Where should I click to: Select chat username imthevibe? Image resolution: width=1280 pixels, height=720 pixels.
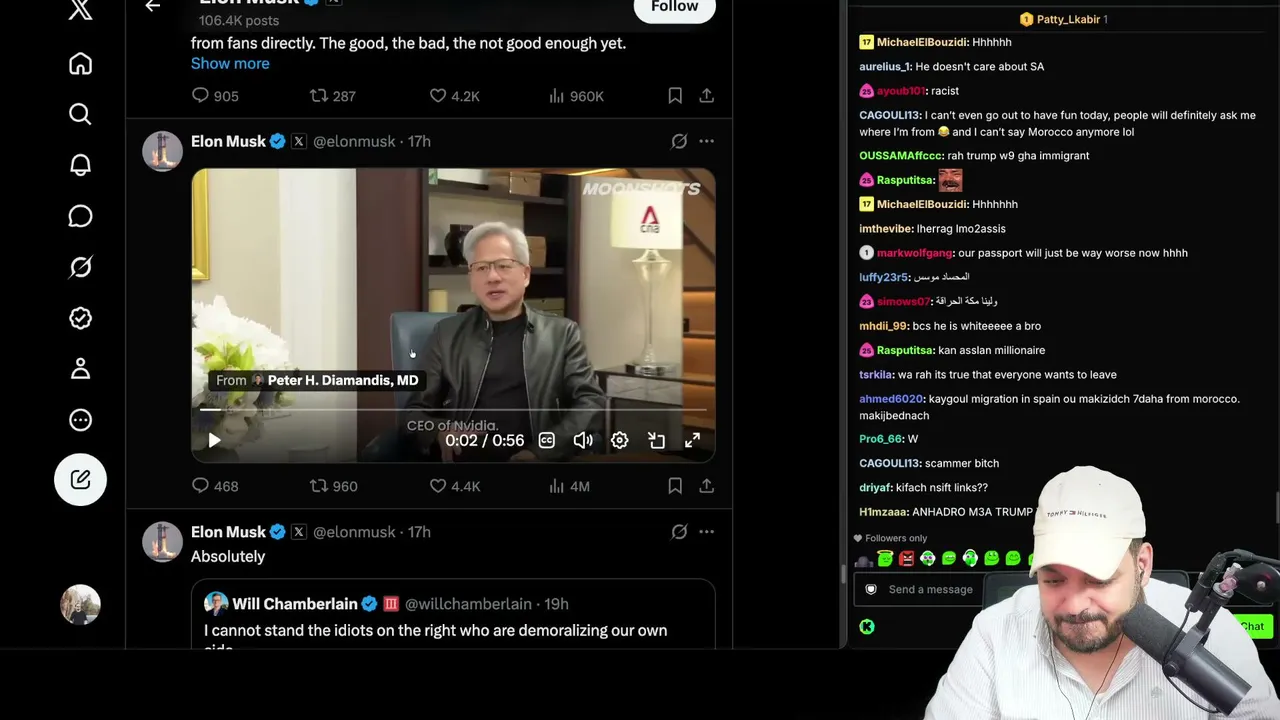(x=886, y=229)
